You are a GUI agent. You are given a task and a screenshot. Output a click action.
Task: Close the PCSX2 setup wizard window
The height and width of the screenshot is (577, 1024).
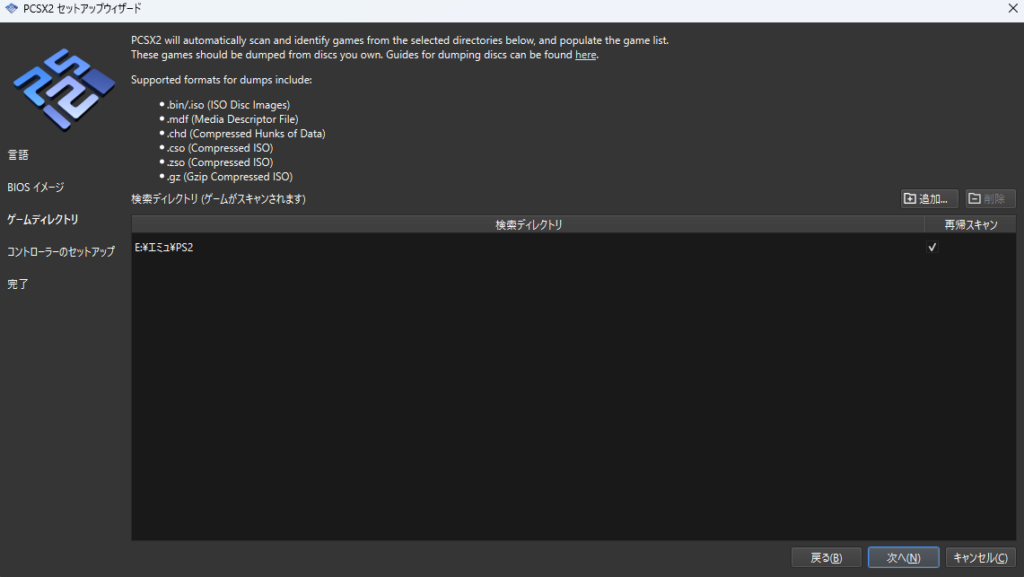tap(1012, 8)
